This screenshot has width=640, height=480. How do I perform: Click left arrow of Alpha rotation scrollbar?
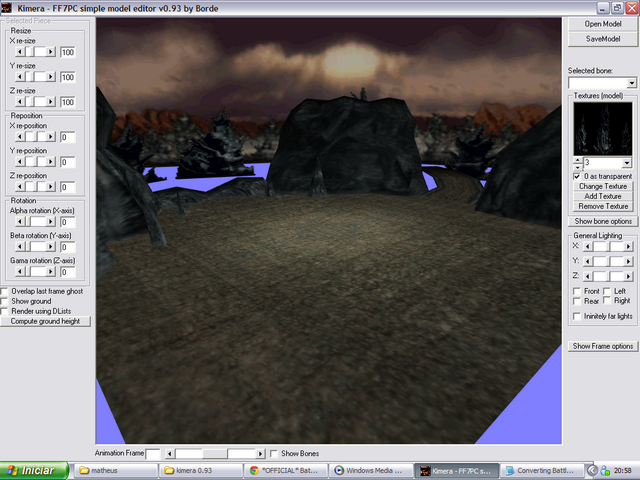click(x=20, y=222)
